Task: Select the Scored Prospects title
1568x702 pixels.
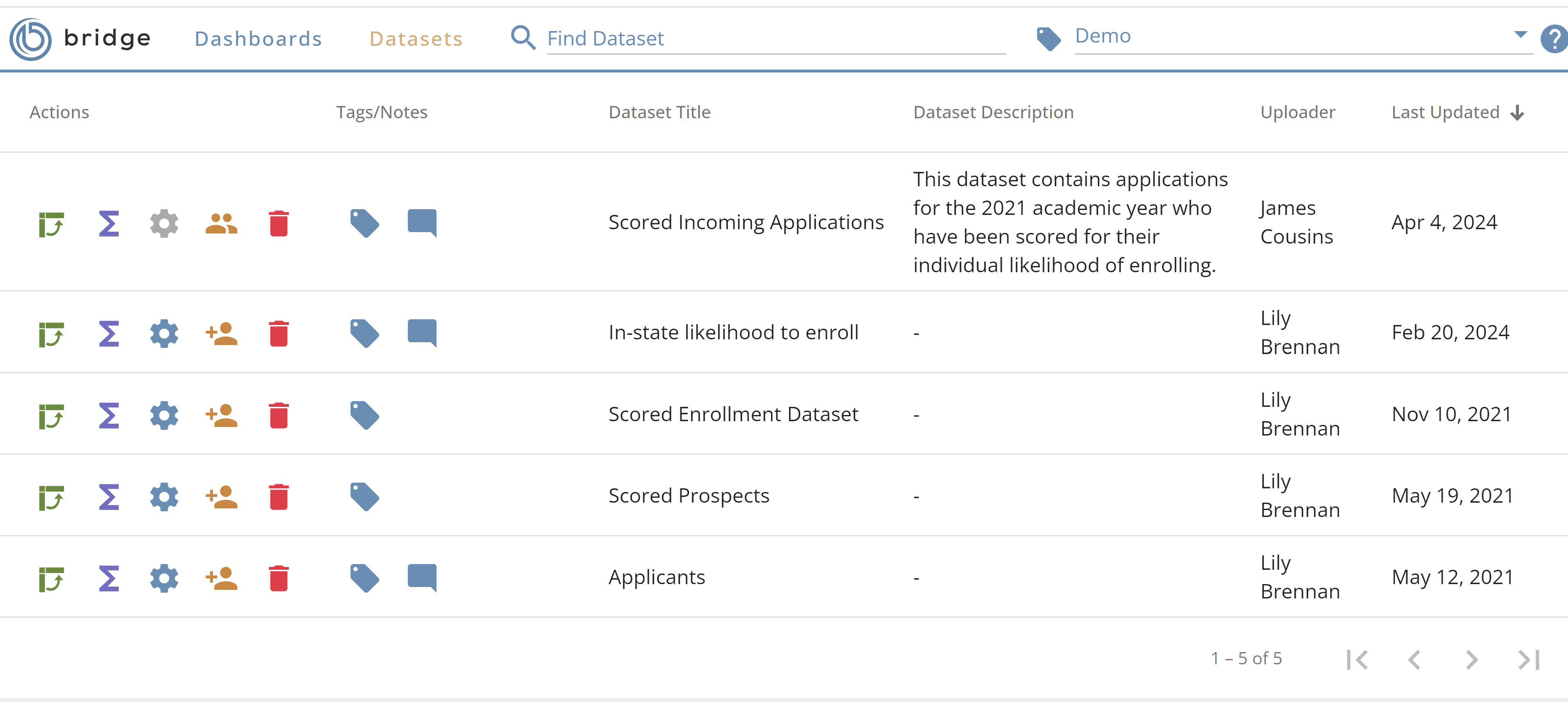Action: pos(689,497)
